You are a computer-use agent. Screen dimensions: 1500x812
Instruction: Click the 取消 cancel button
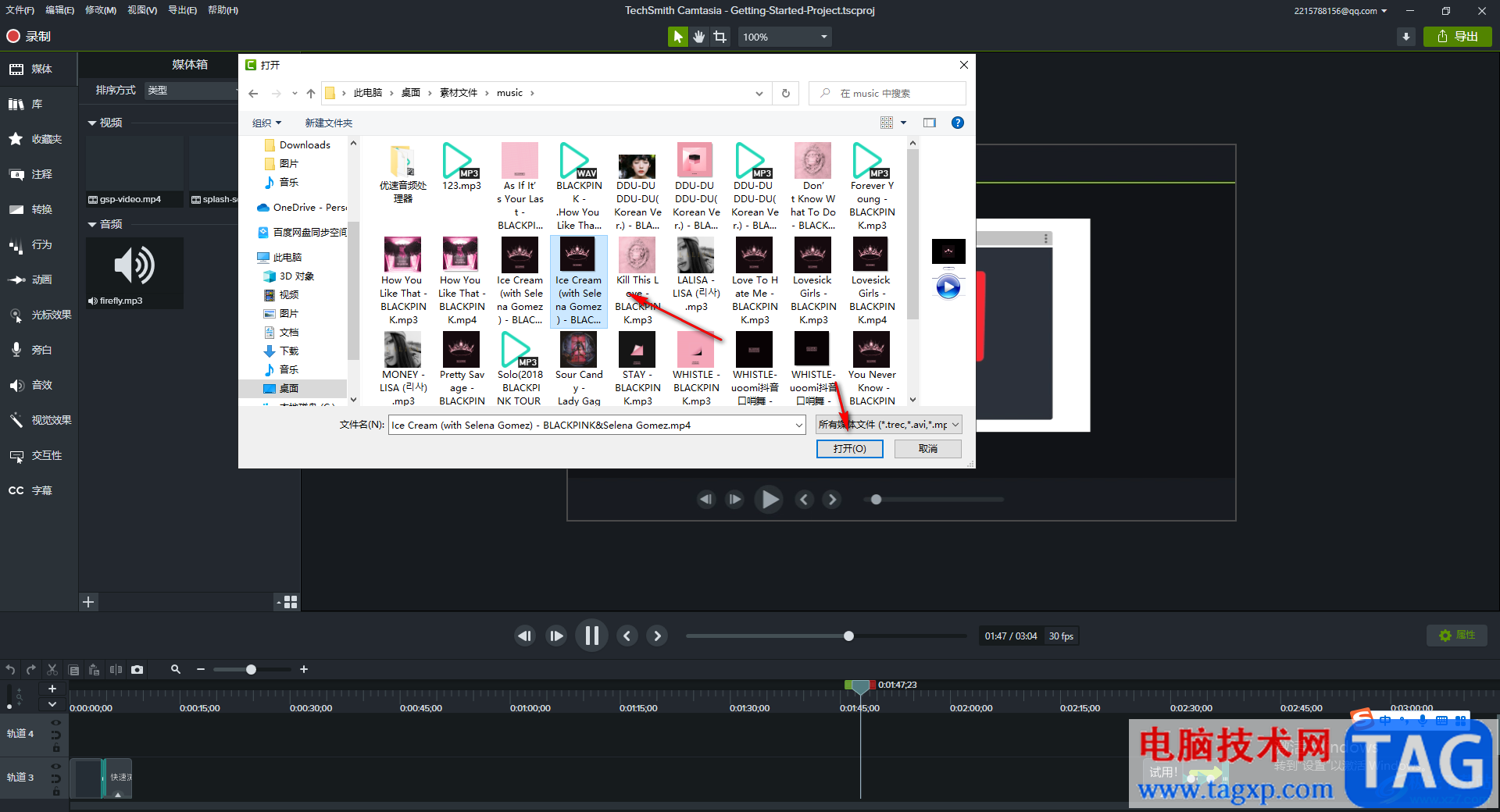(928, 449)
